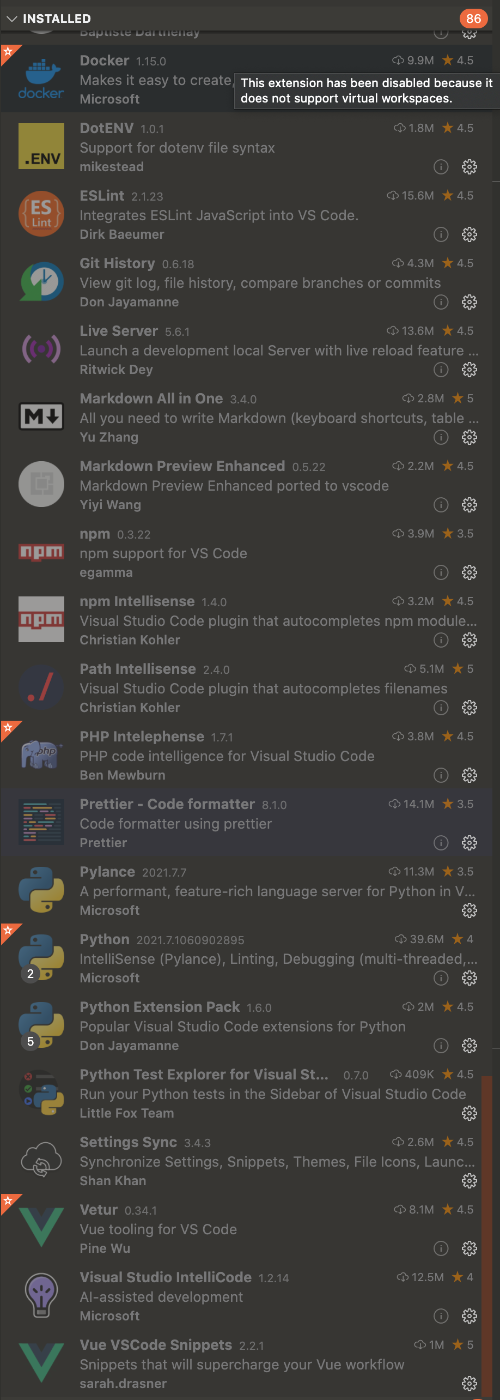This screenshot has width=500, height=1400.
Task: Open the Manage gear for Vue VSCode Snippets
Action: click(469, 1383)
